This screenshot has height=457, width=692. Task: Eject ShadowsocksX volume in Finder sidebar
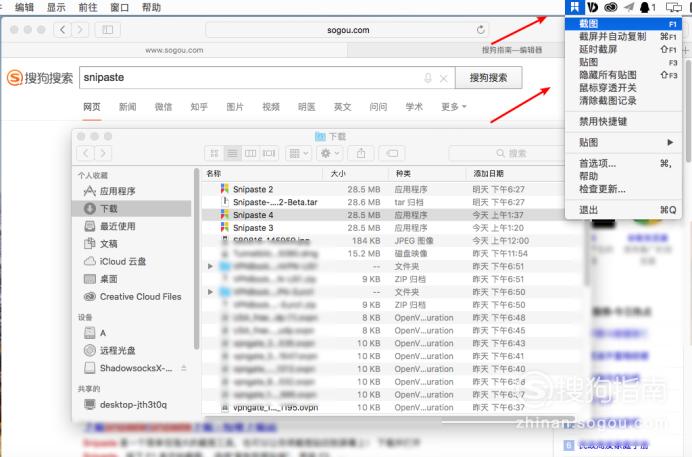coord(184,368)
